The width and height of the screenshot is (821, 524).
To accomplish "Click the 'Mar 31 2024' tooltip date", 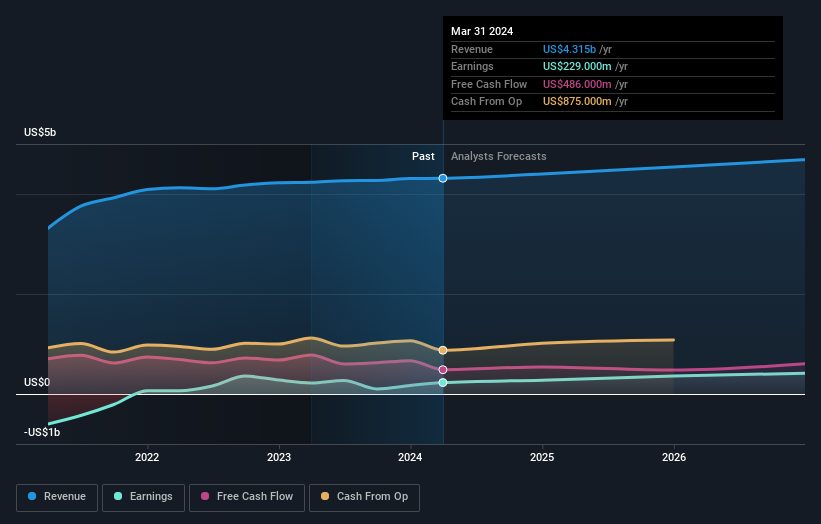I will pyautogui.click(x=482, y=31).
